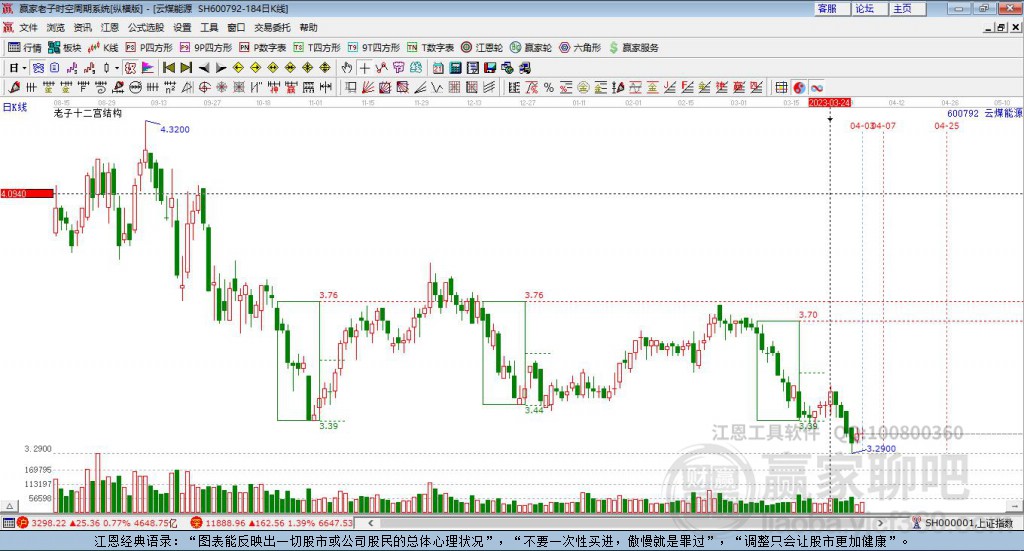Open the 工具 menu

tap(209, 27)
